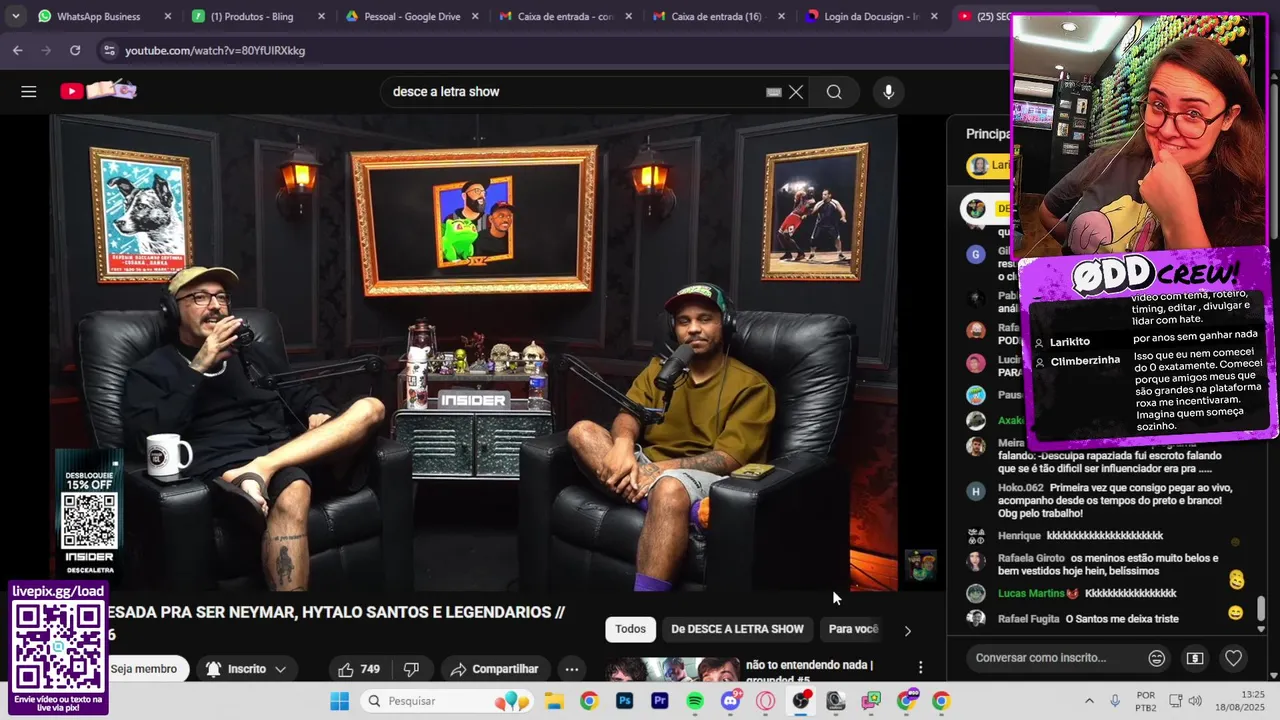Viewport: 1280px width, 720px height.
Task: Click Lucas Martins' chat username
Action: (1030, 593)
